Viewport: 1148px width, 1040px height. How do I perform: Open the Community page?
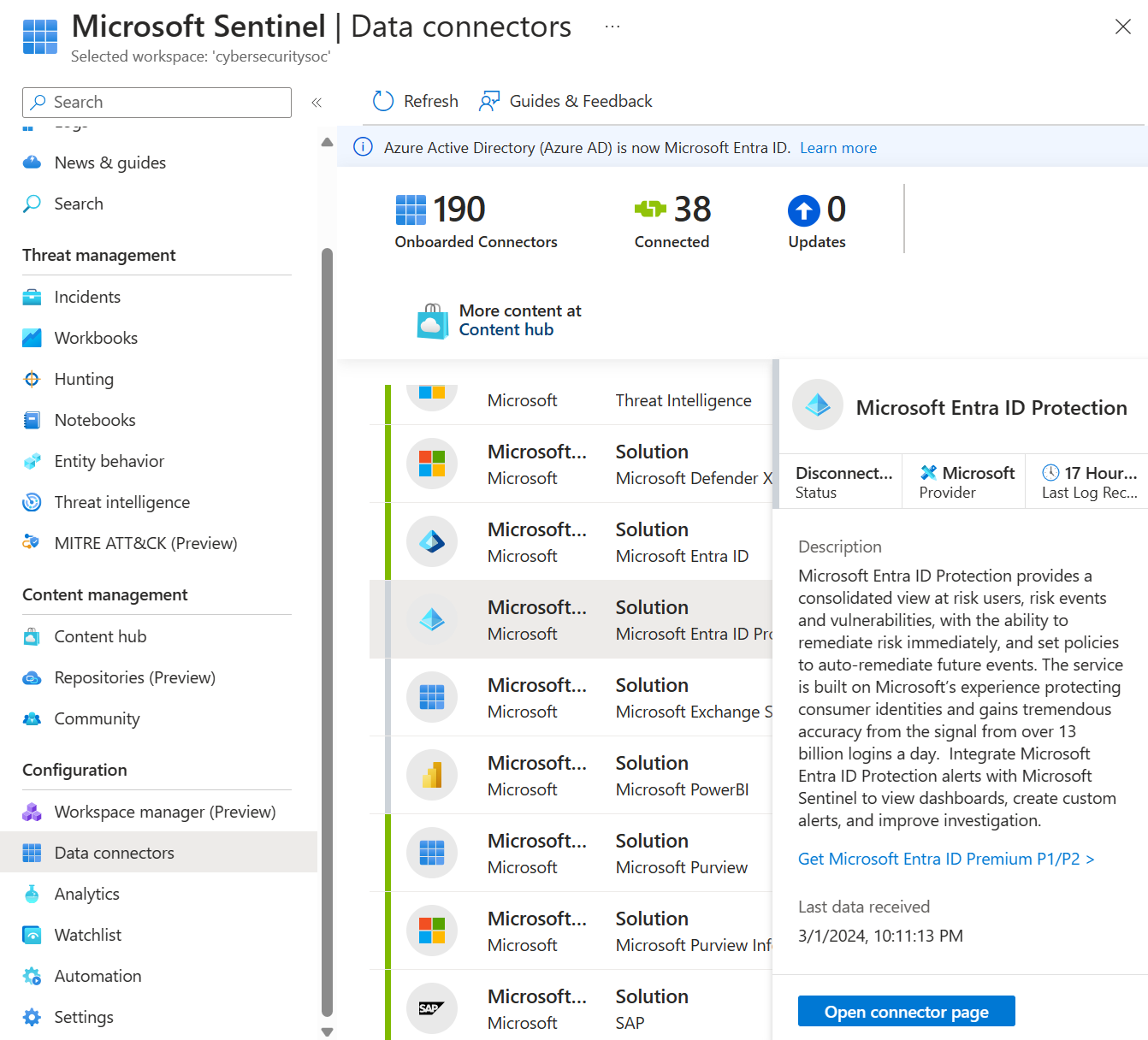pos(97,718)
